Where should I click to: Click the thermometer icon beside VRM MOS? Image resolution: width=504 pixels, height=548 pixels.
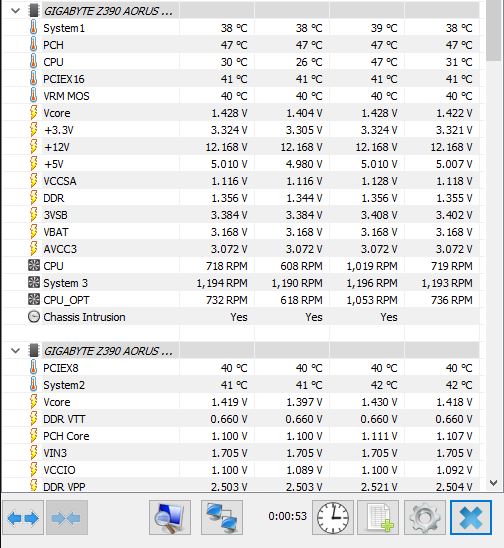pos(34,96)
